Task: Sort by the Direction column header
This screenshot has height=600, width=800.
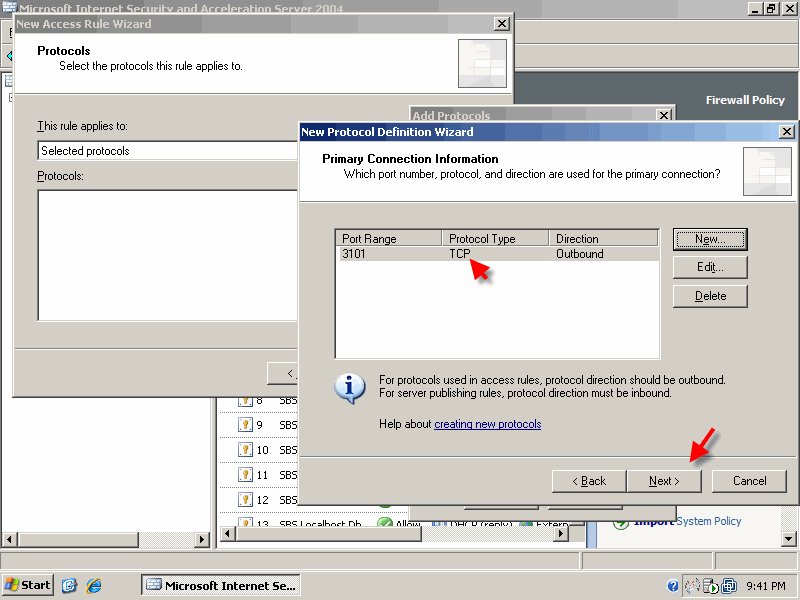Action: [x=603, y=239]
